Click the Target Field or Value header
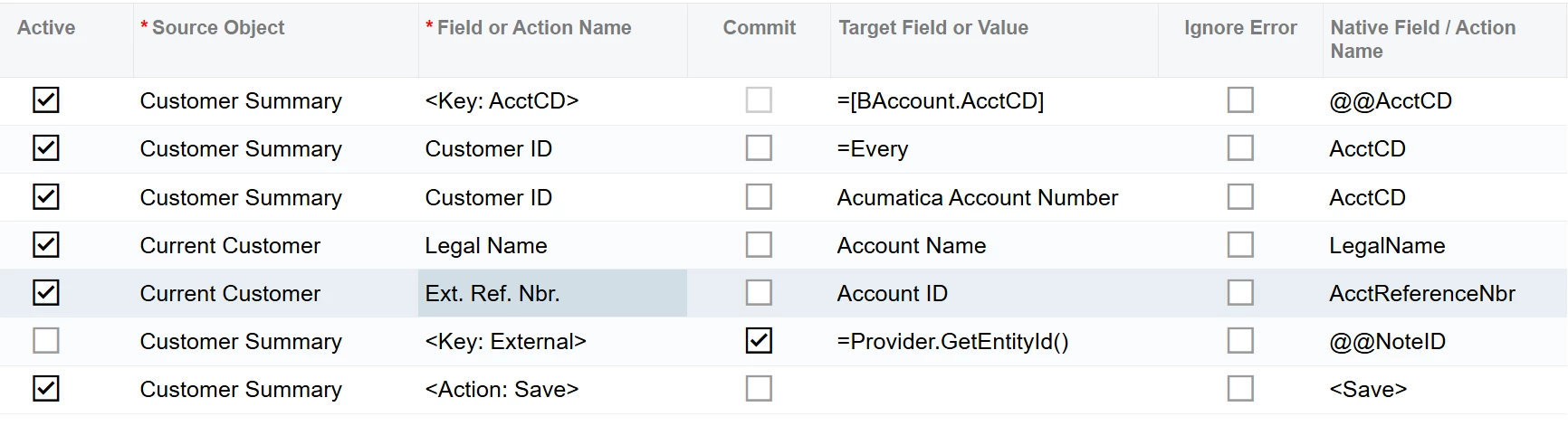 point(933,28)
